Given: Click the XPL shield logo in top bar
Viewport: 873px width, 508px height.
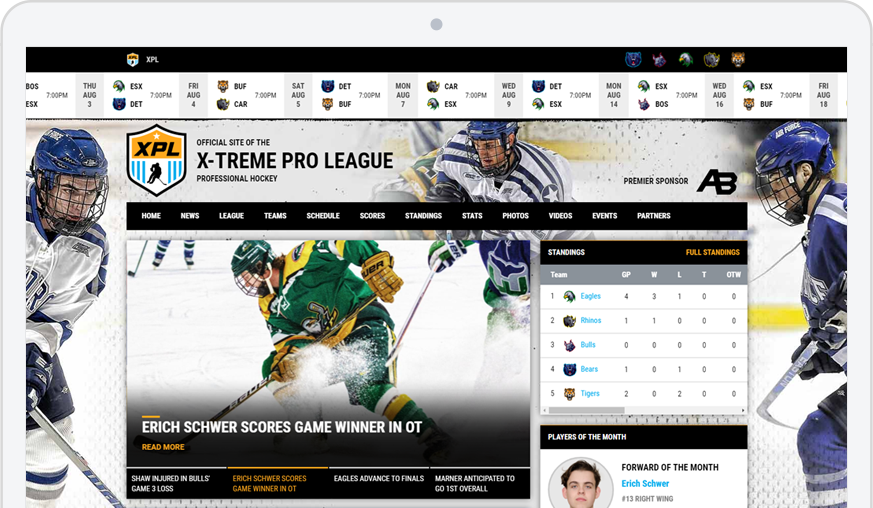Looking at the screenshot, I should [x=132, y=60].
